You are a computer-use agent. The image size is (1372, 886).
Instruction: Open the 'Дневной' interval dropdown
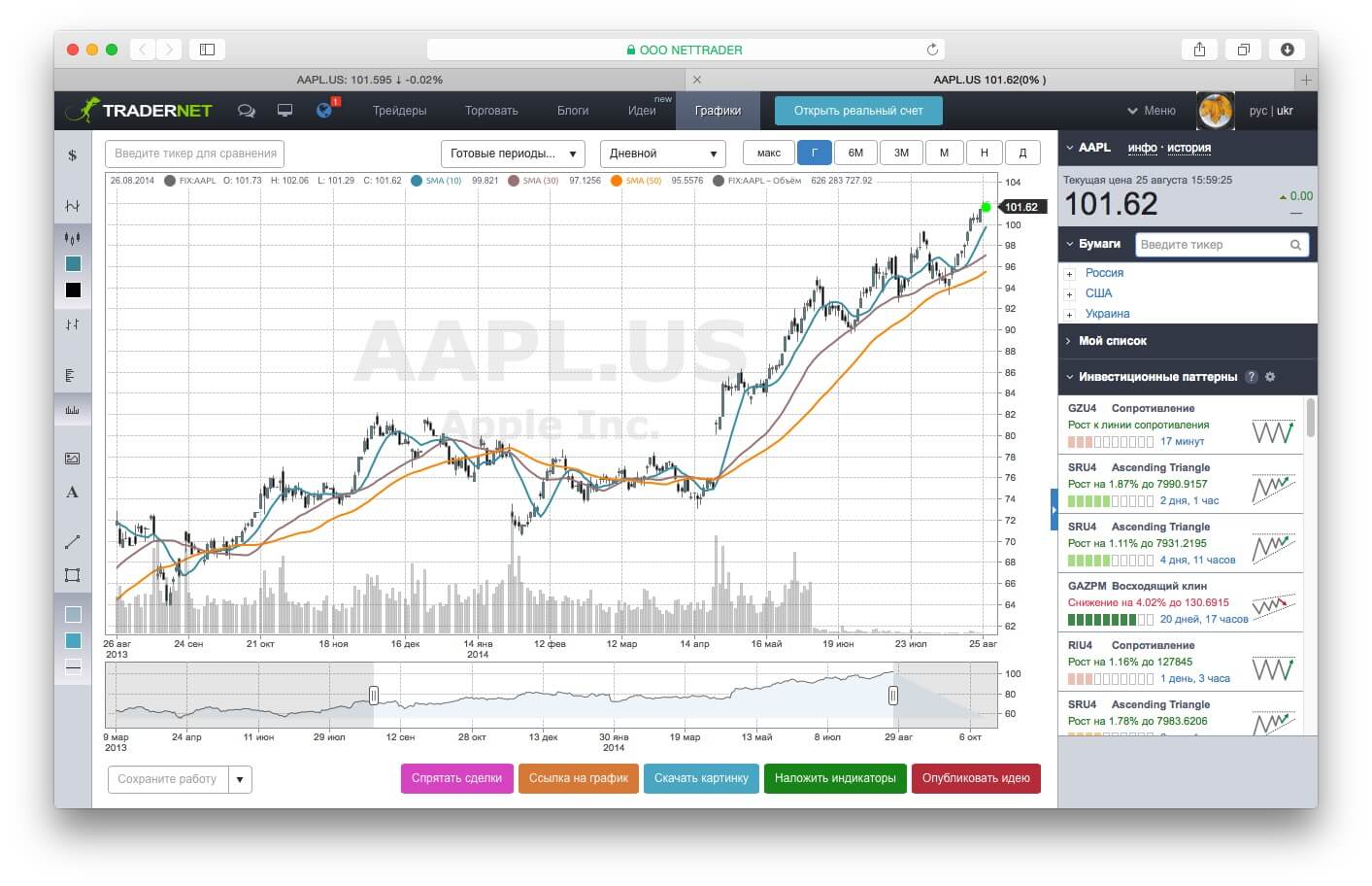pyautogui.click(x=662, y=153)
